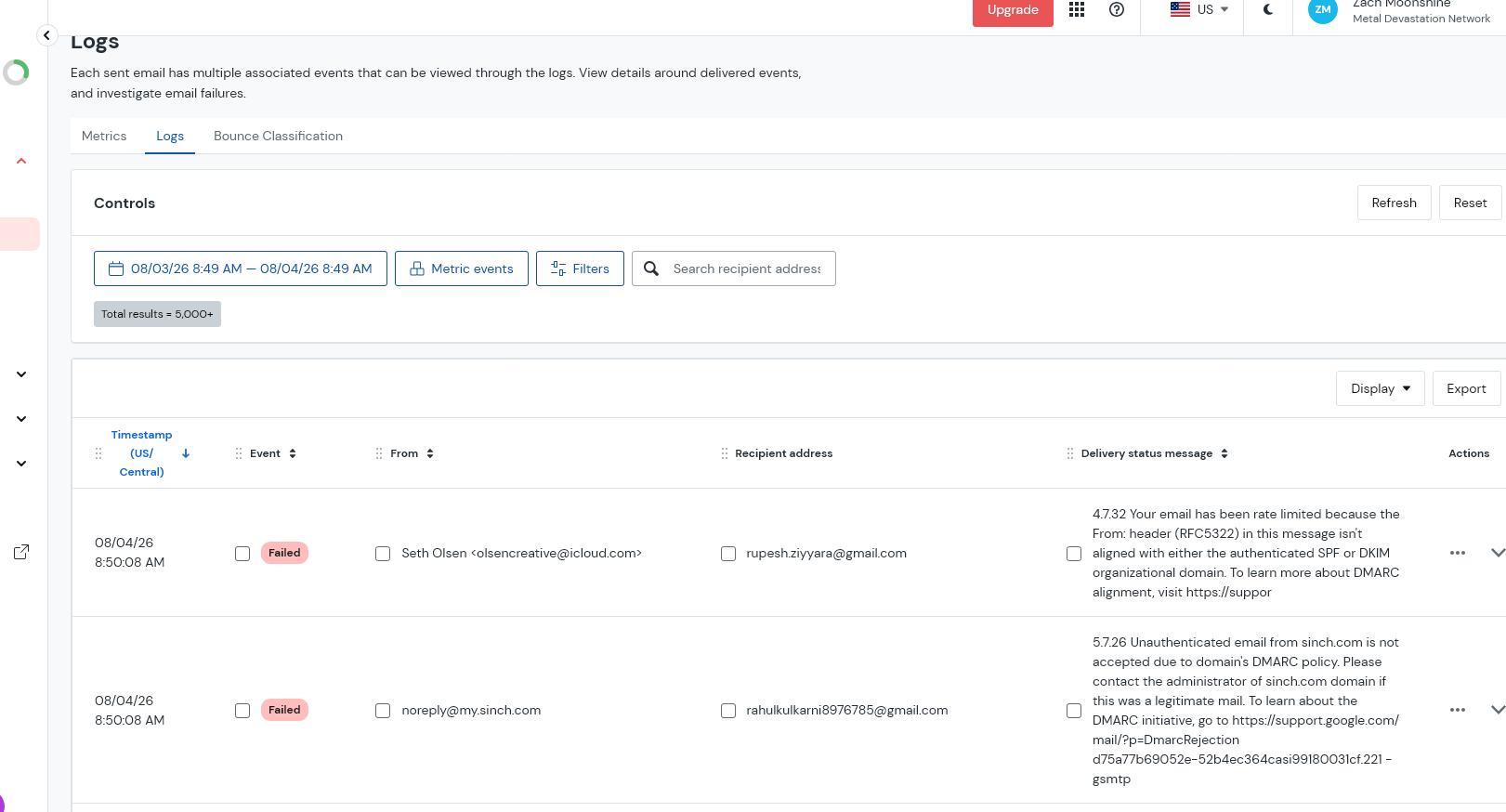1506x812 pixels.
Task: Open actions menu for rahulkulkarni8976785 row
Action: 1458,710
